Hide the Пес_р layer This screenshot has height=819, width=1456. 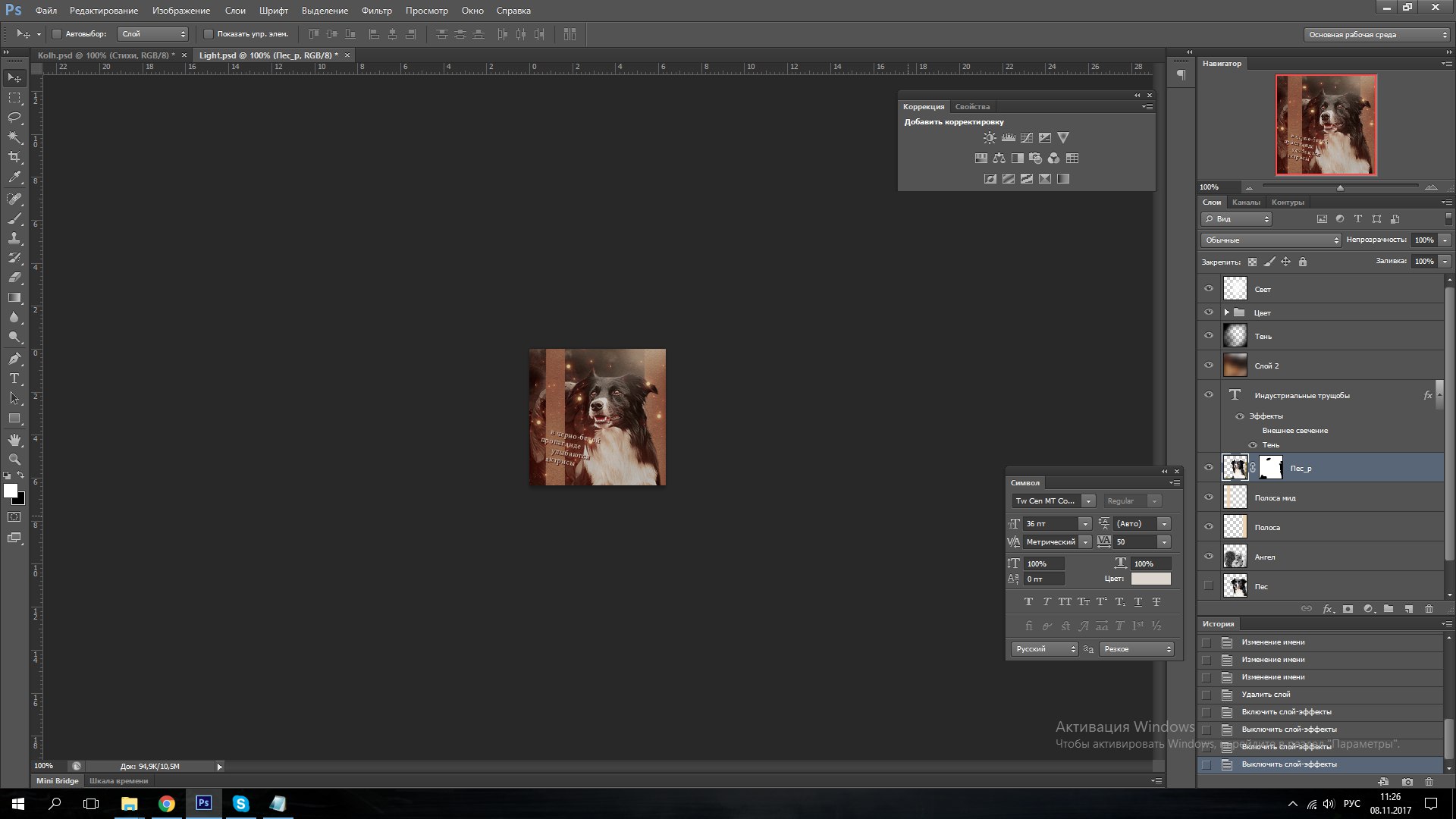click(x=1209, y=468)
